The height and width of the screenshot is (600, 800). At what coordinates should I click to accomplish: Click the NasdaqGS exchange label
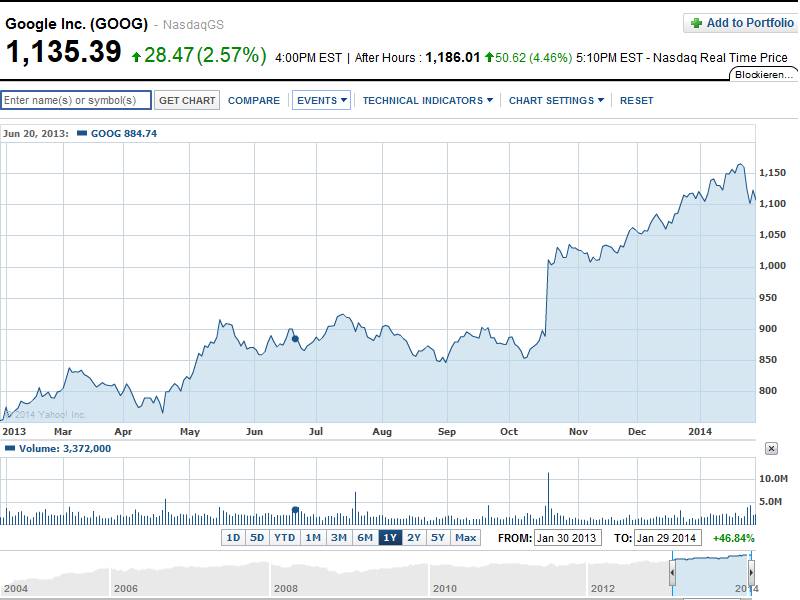point(193,24)
